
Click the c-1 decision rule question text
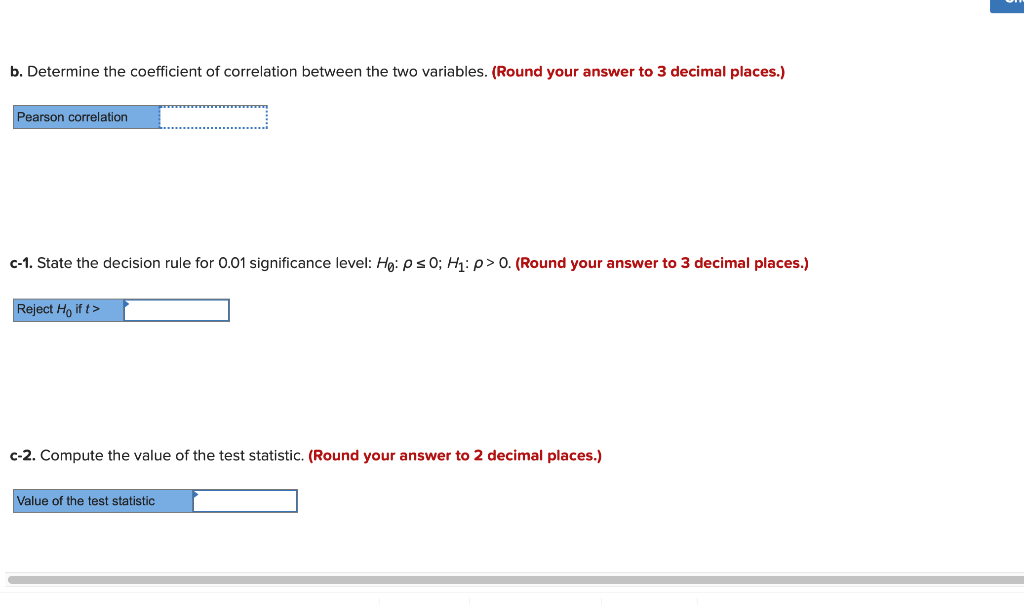pyautogui.click(x=300, y=262)
